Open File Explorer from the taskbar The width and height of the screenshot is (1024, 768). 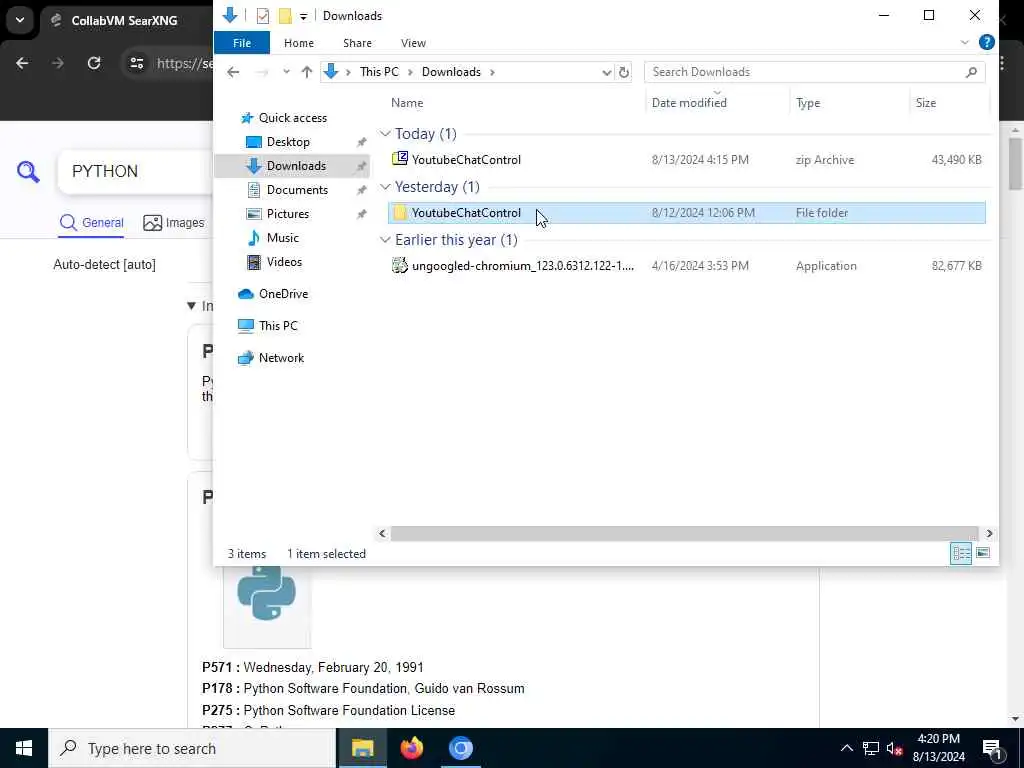362,748
